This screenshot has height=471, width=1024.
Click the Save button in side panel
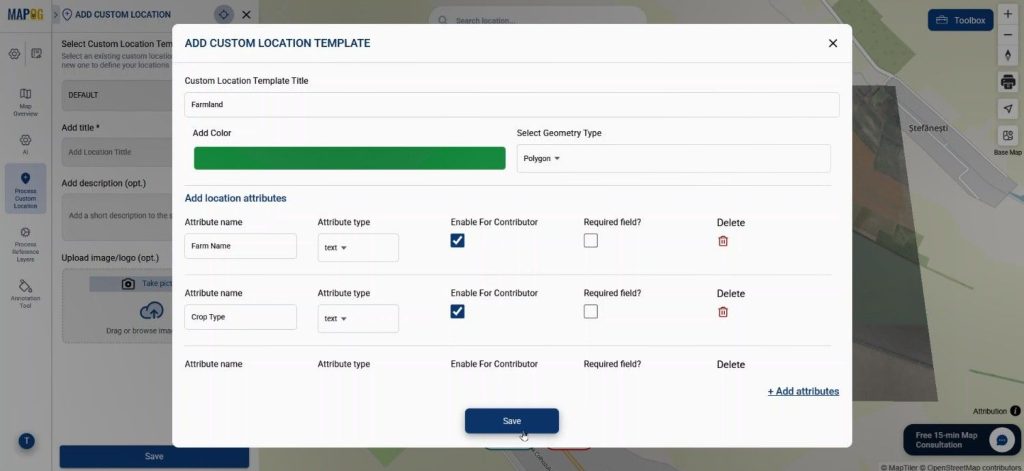pyautogui.click(x=154, y=457)
